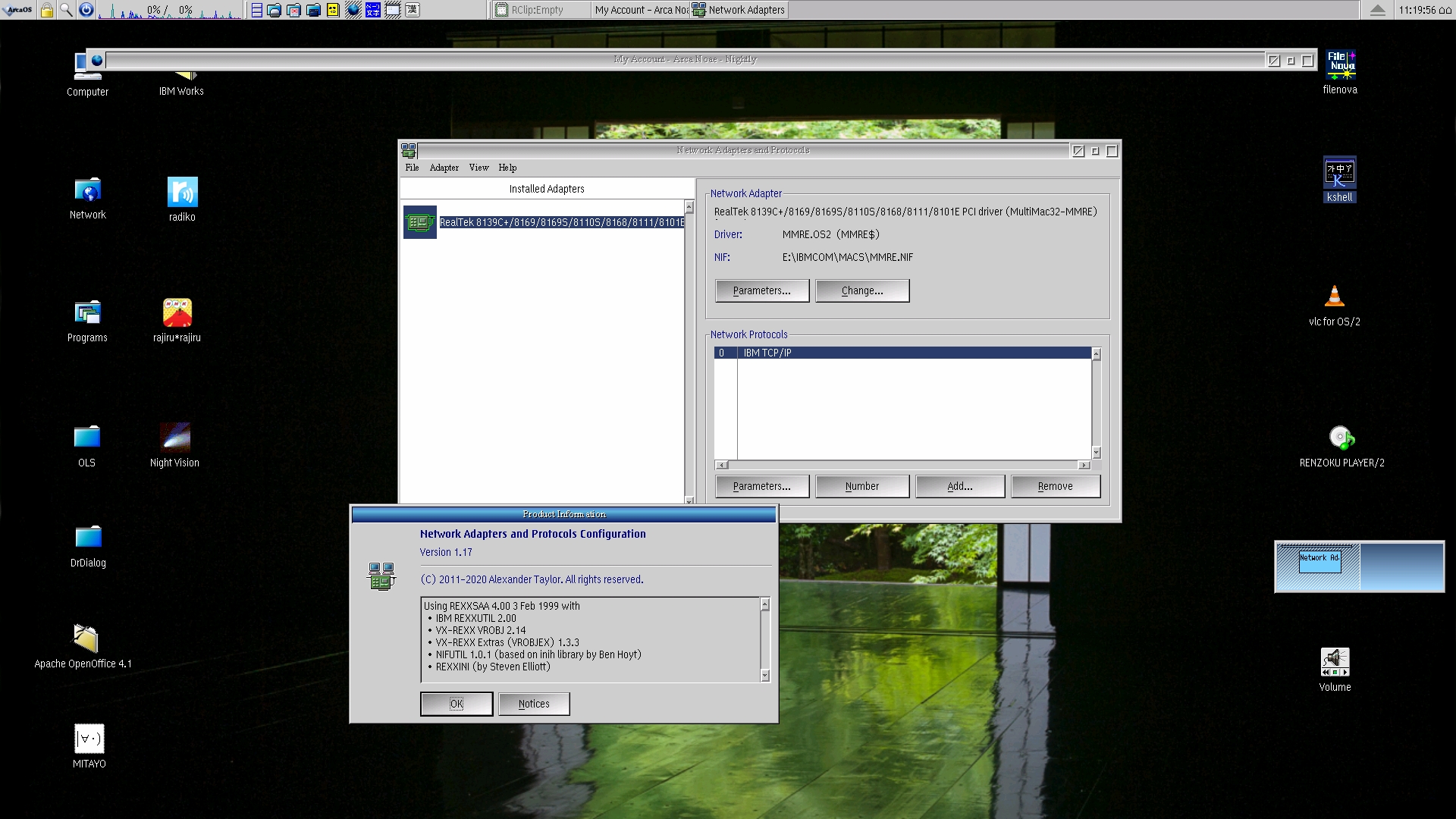The height and width of the screenshot is (819, 1456).
Task: Select the DrDialog folder icon
Action: tap(88, 546)
